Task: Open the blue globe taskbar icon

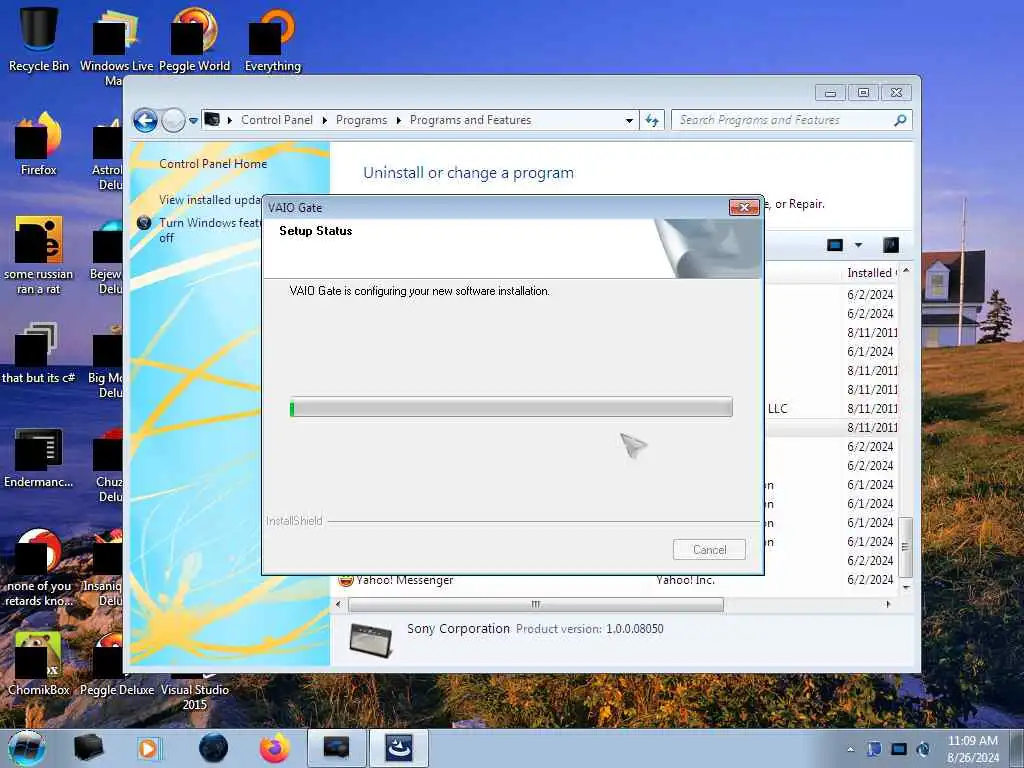Action: [x=214, y=748]
